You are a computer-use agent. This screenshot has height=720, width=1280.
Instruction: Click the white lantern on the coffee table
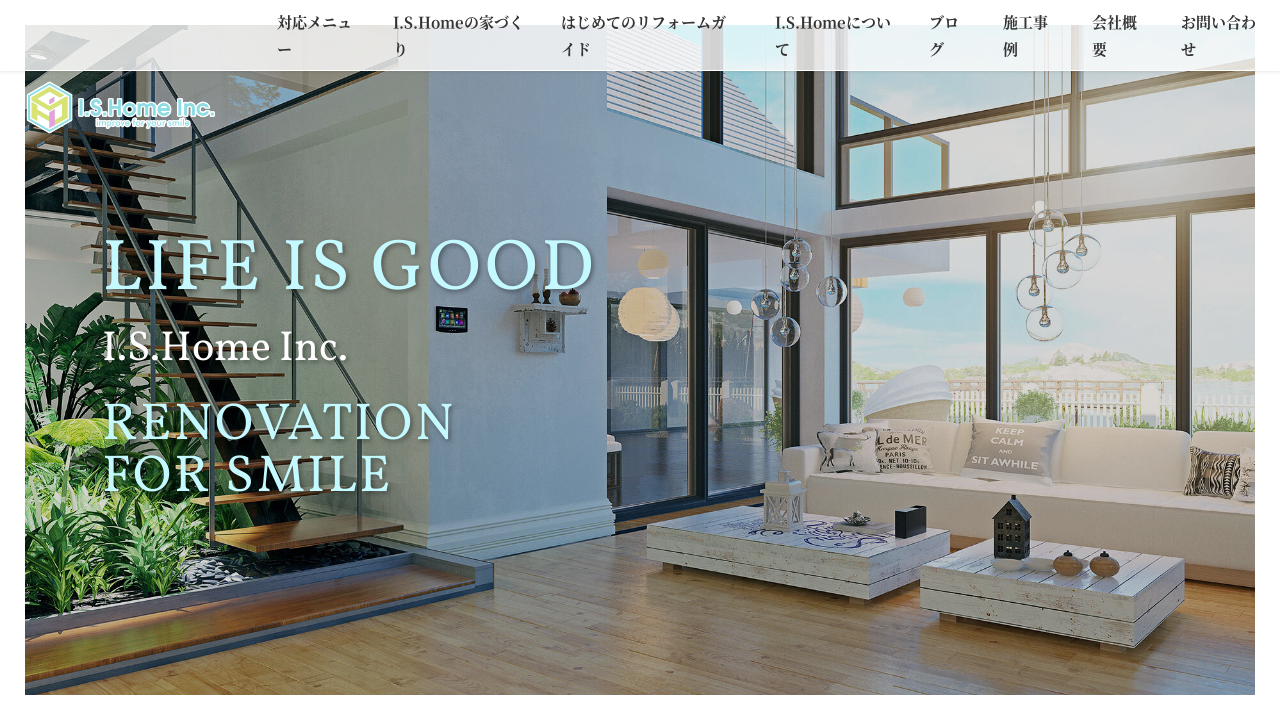[x=784, y=503]
